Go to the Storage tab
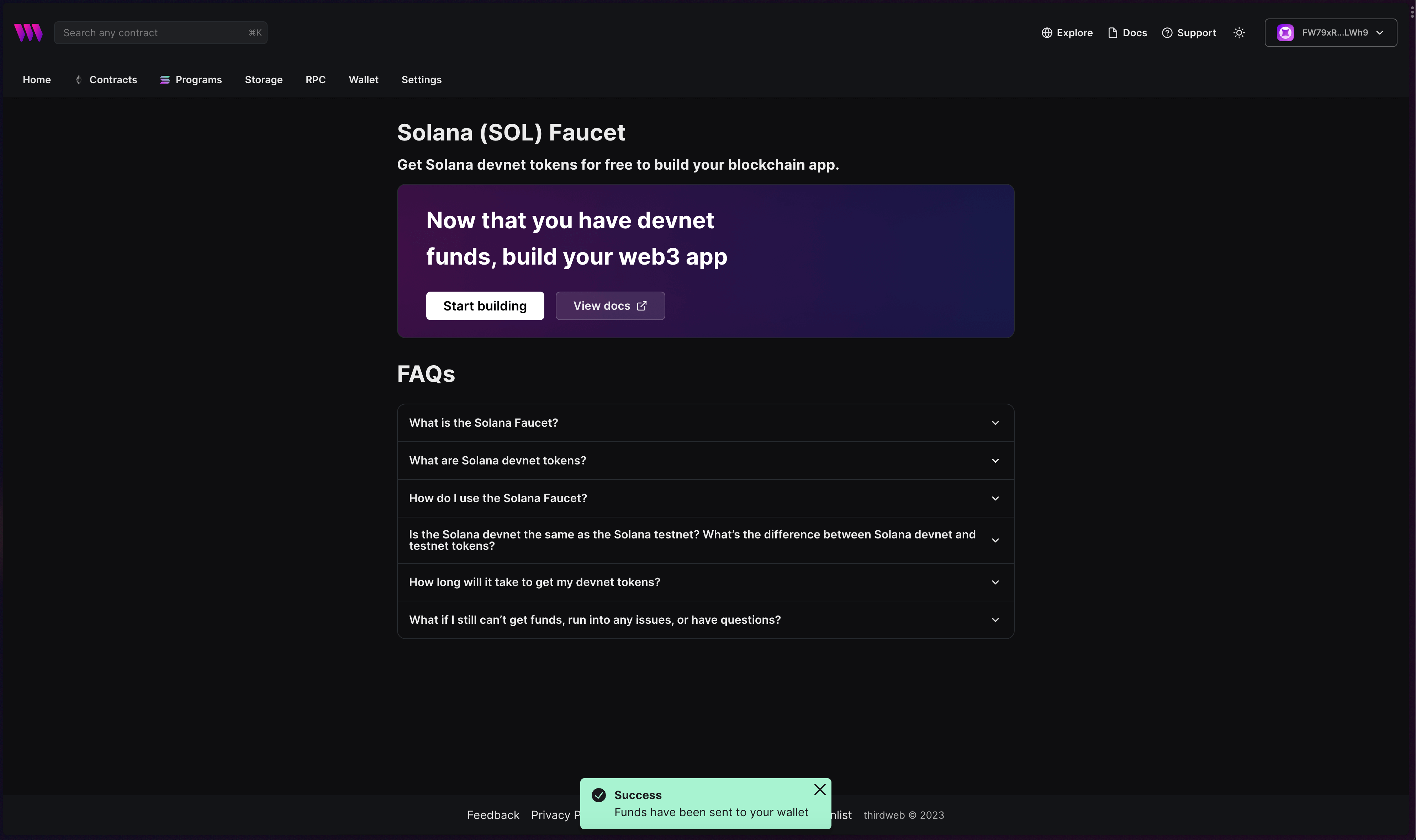The width and height of the screenshot is (1416, 840). click(x=263, y=80)
